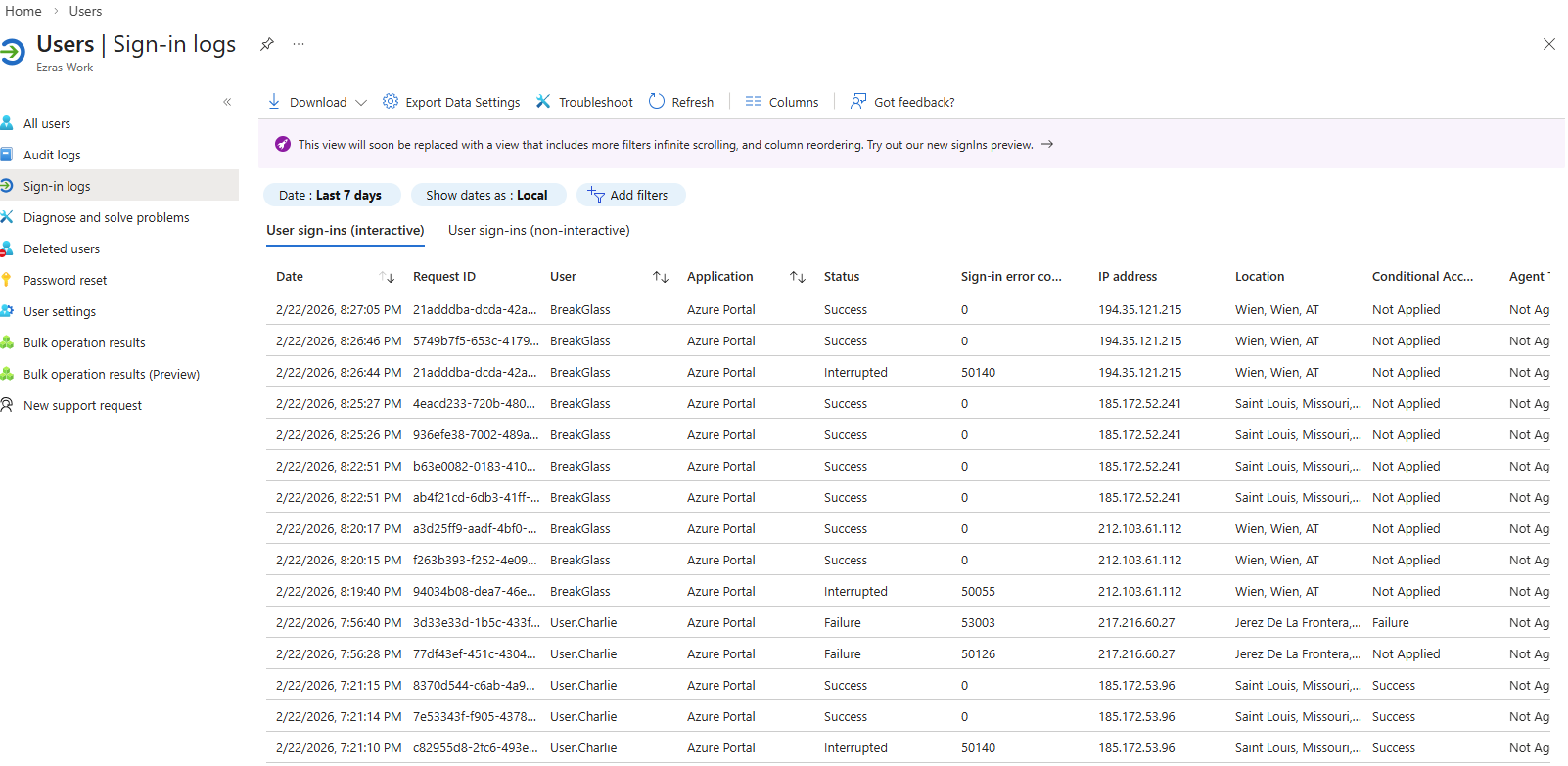The height and width of the screenshot is (766, 1568).
Task: Click Got feedback?
Action: coord(902,102)
